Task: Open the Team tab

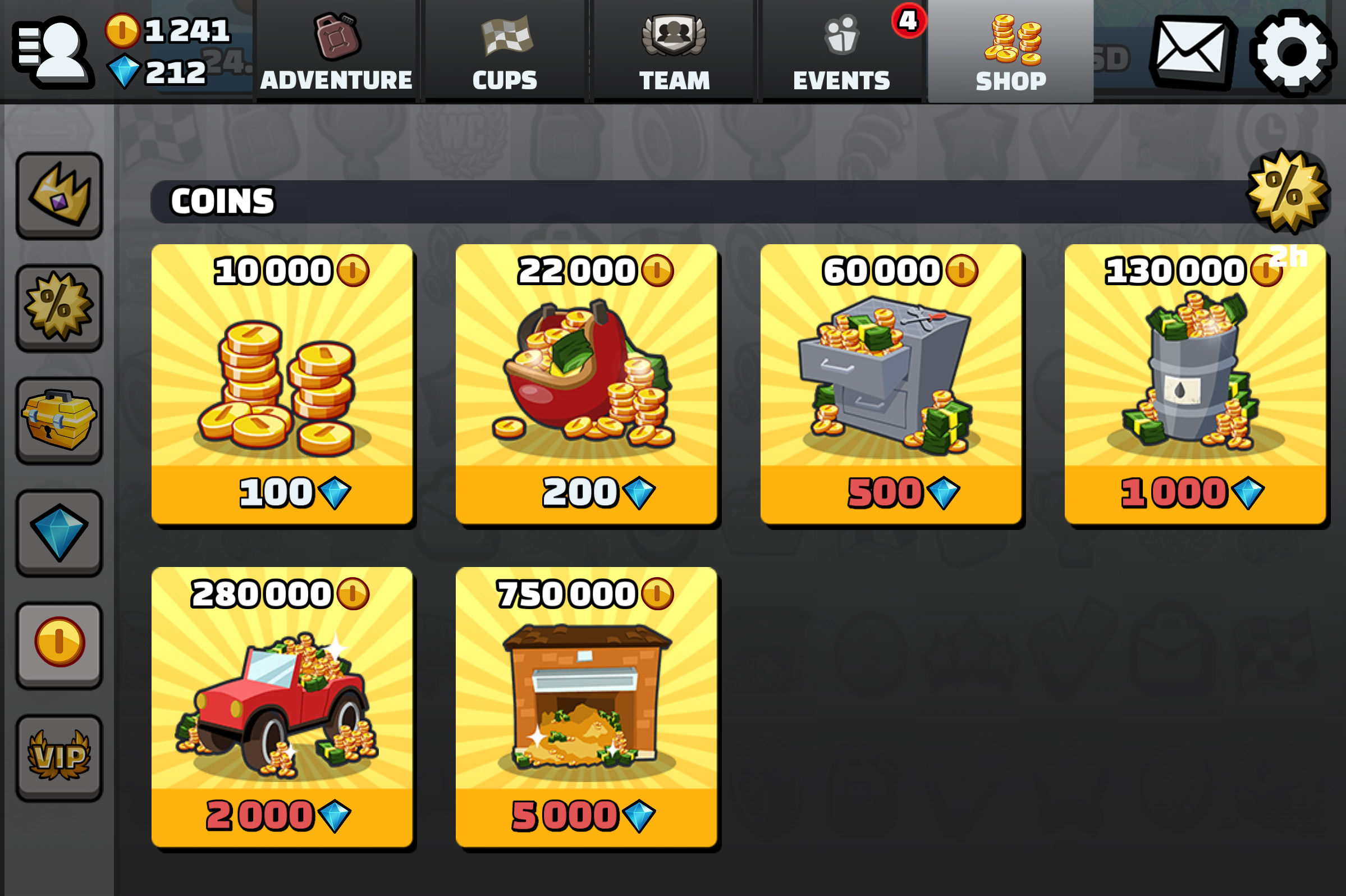Action: [674, 52]
